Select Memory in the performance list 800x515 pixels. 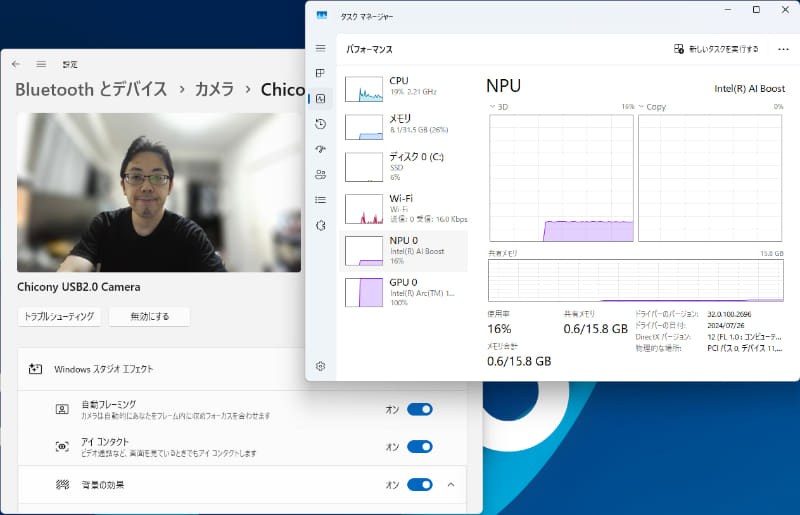click(404, 126)
